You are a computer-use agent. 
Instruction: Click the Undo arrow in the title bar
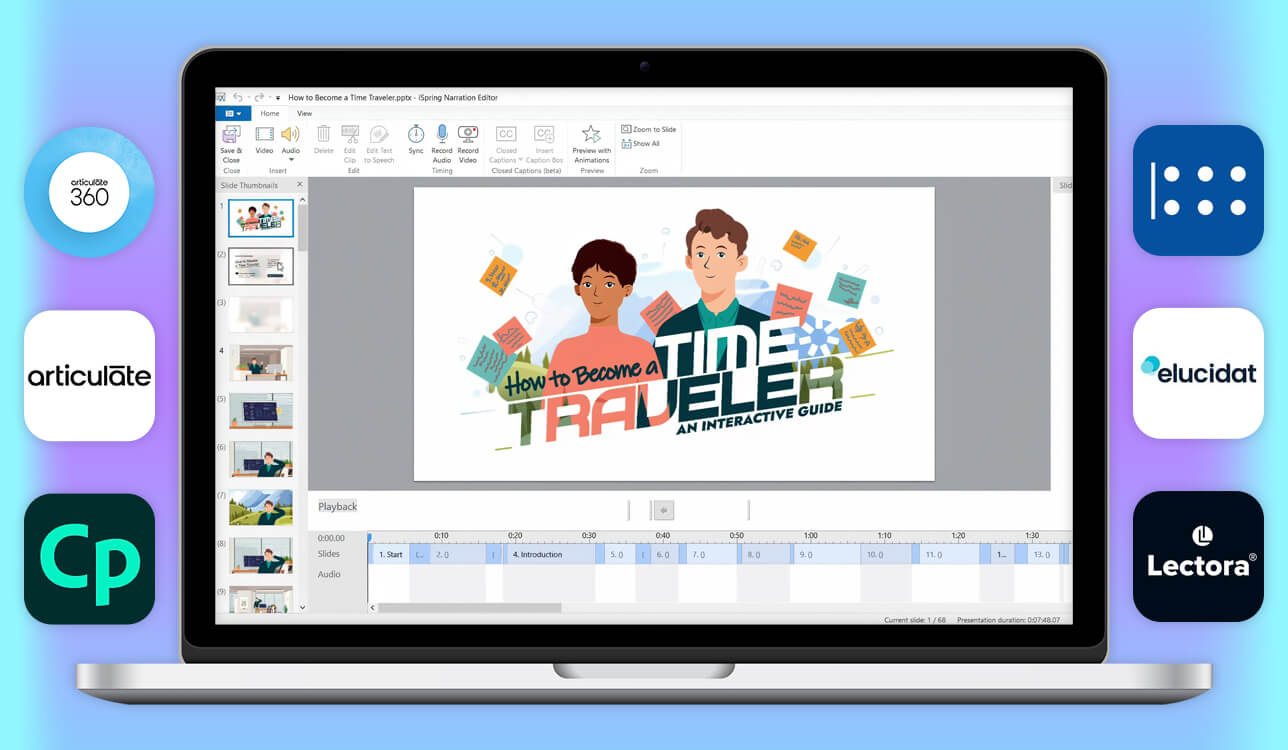coord(238,97)
